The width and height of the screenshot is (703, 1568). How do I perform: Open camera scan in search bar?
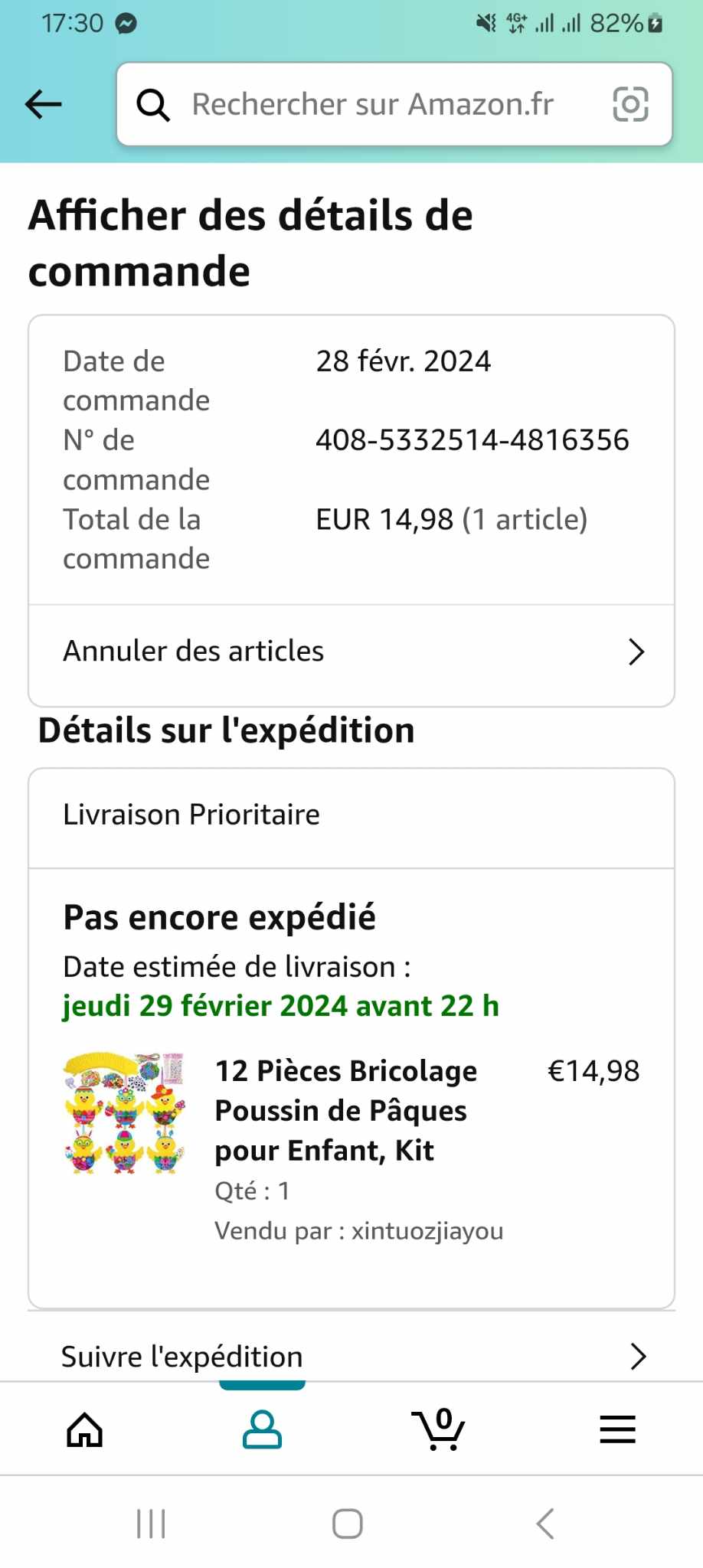(630, 104)
